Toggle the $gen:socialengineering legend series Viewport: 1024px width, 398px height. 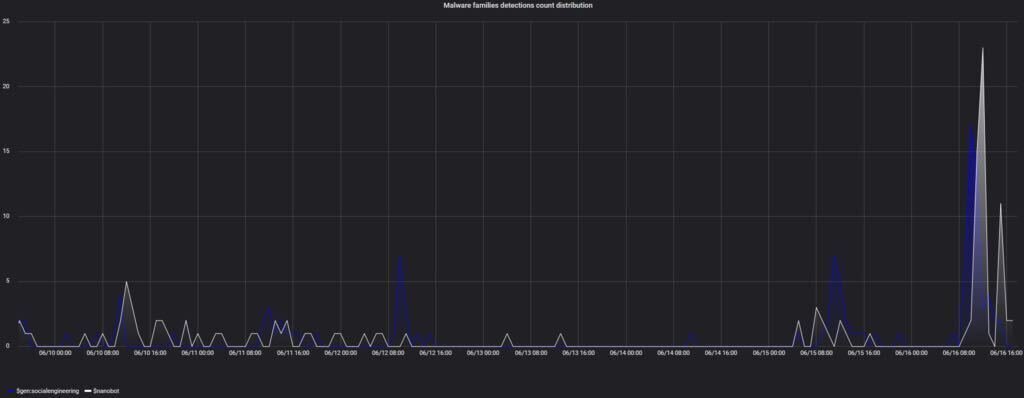tap(48, 391)
